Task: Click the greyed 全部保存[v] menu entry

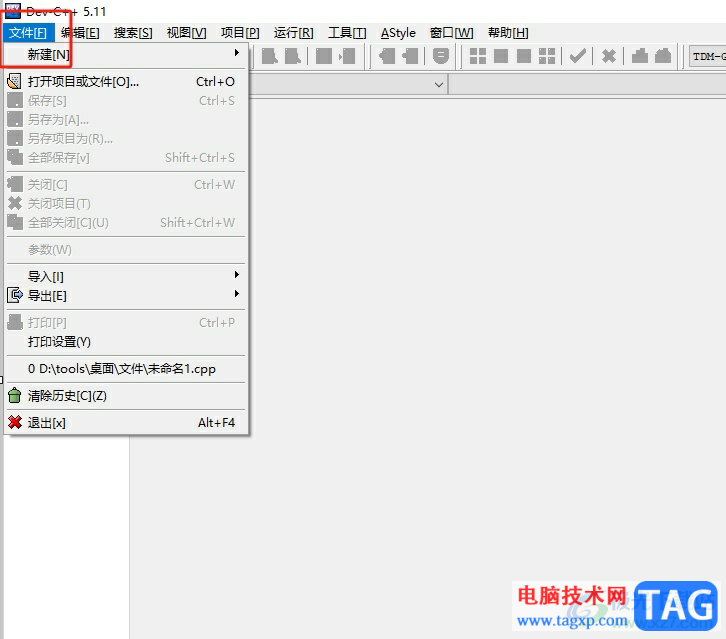Action: pyautogui.click(x=126, y=158)
